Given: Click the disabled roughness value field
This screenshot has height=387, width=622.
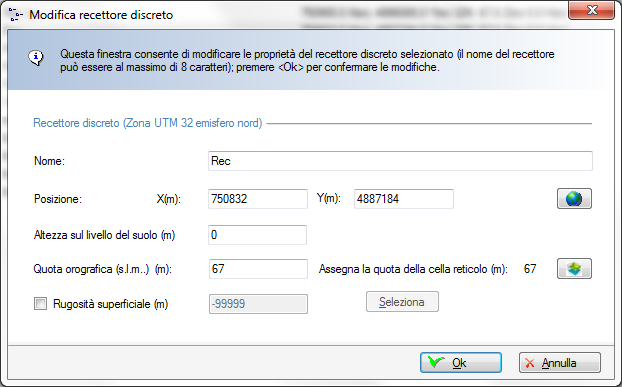Looking at the screenshot, I should pyautogui.click(x=258, y=304).
